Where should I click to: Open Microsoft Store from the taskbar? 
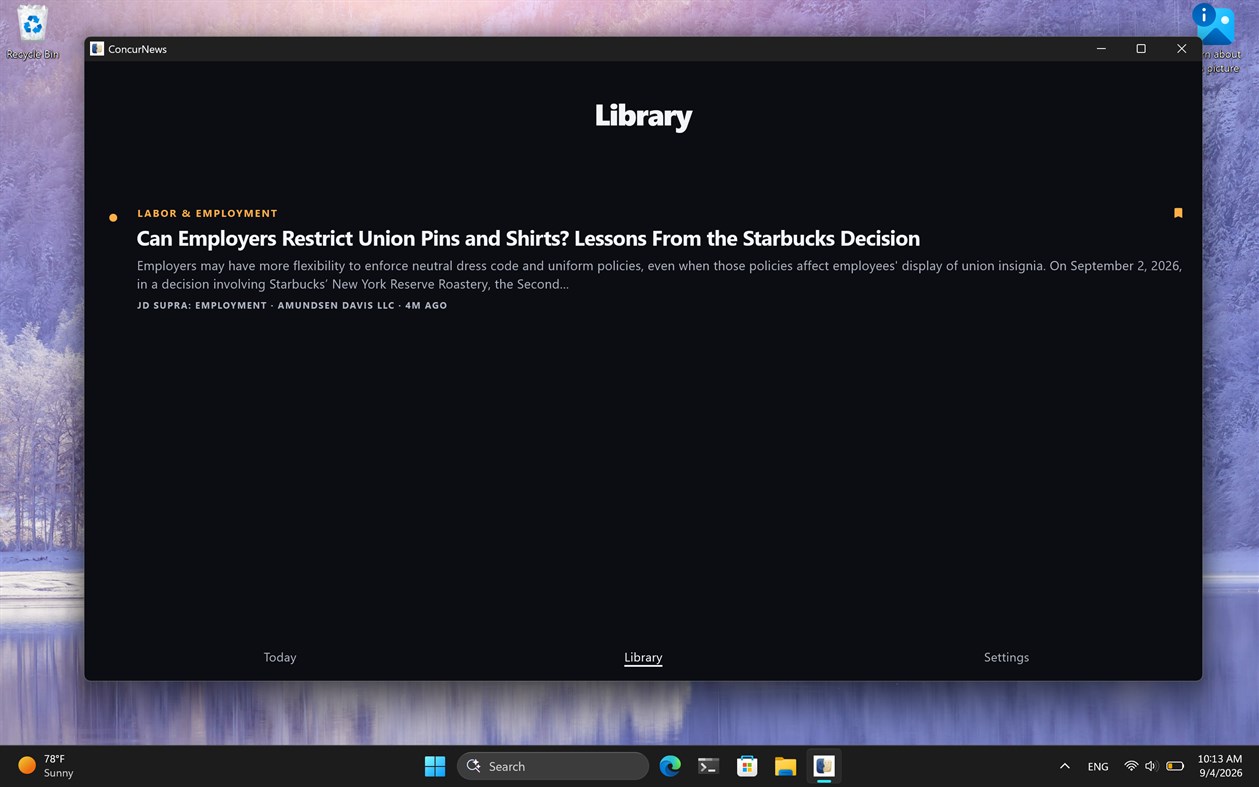coord(747,766)
